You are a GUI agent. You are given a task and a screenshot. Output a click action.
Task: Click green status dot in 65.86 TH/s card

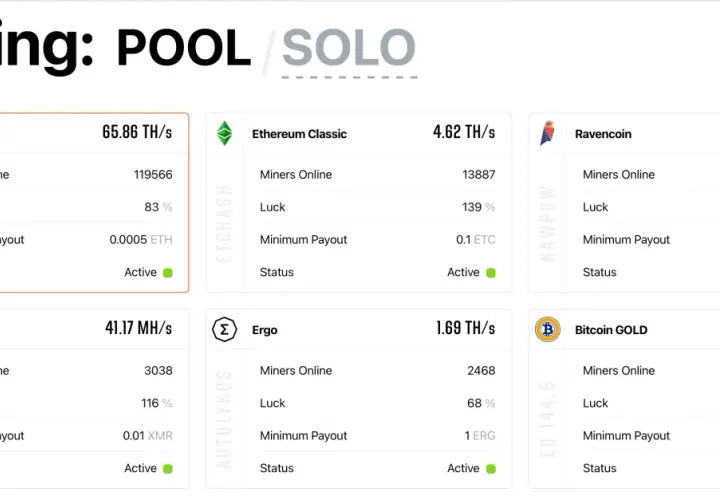point(168,273)
